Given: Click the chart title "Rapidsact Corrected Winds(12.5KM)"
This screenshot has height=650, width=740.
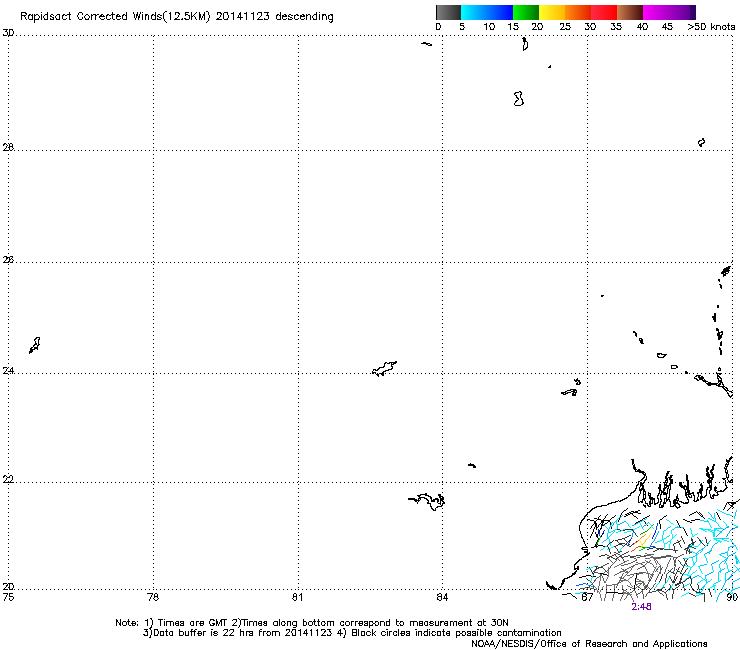Looking at the screenshot, I should point(115,17).
